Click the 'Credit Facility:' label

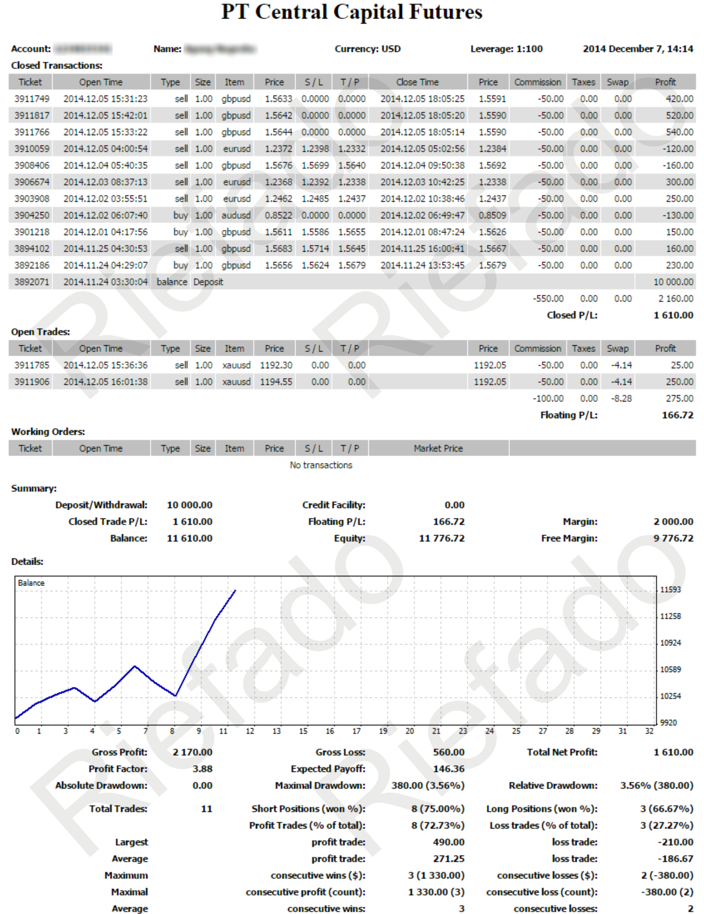pyautogui.click(x=333, y=505)
